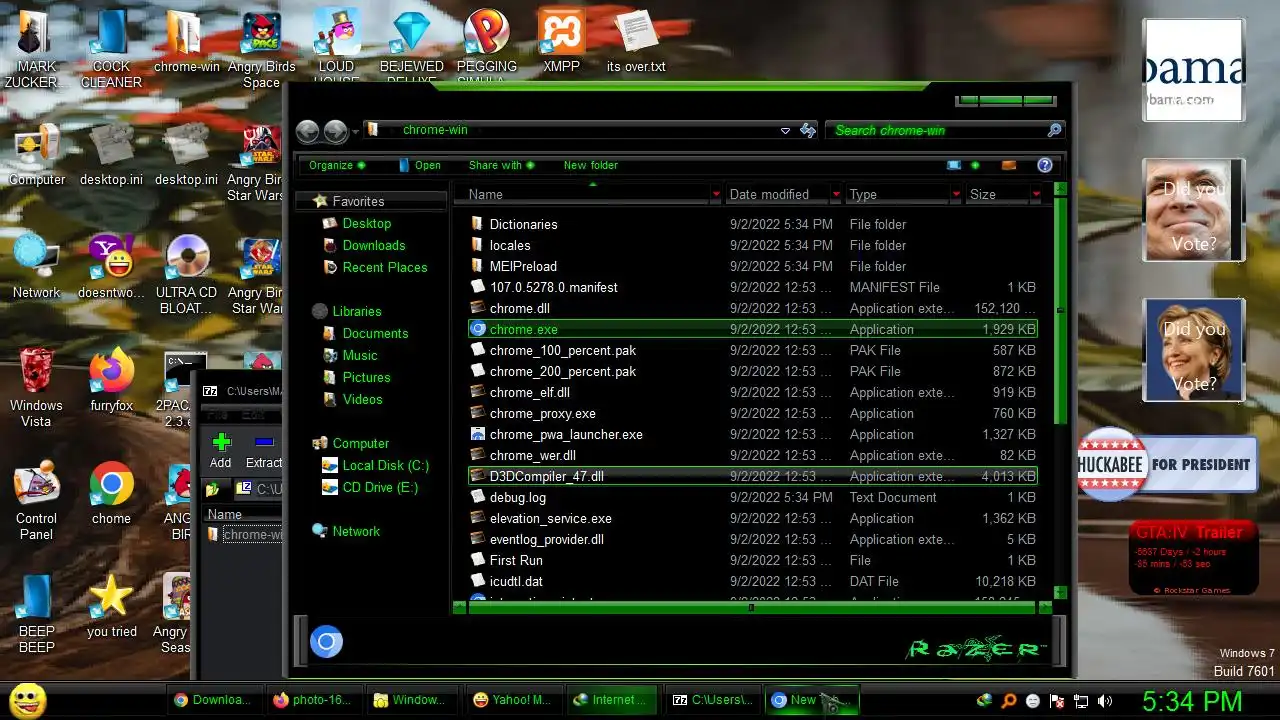Click the orange magnifier tray icon
Viewport: 1280px width, 720px height.
1009,701
